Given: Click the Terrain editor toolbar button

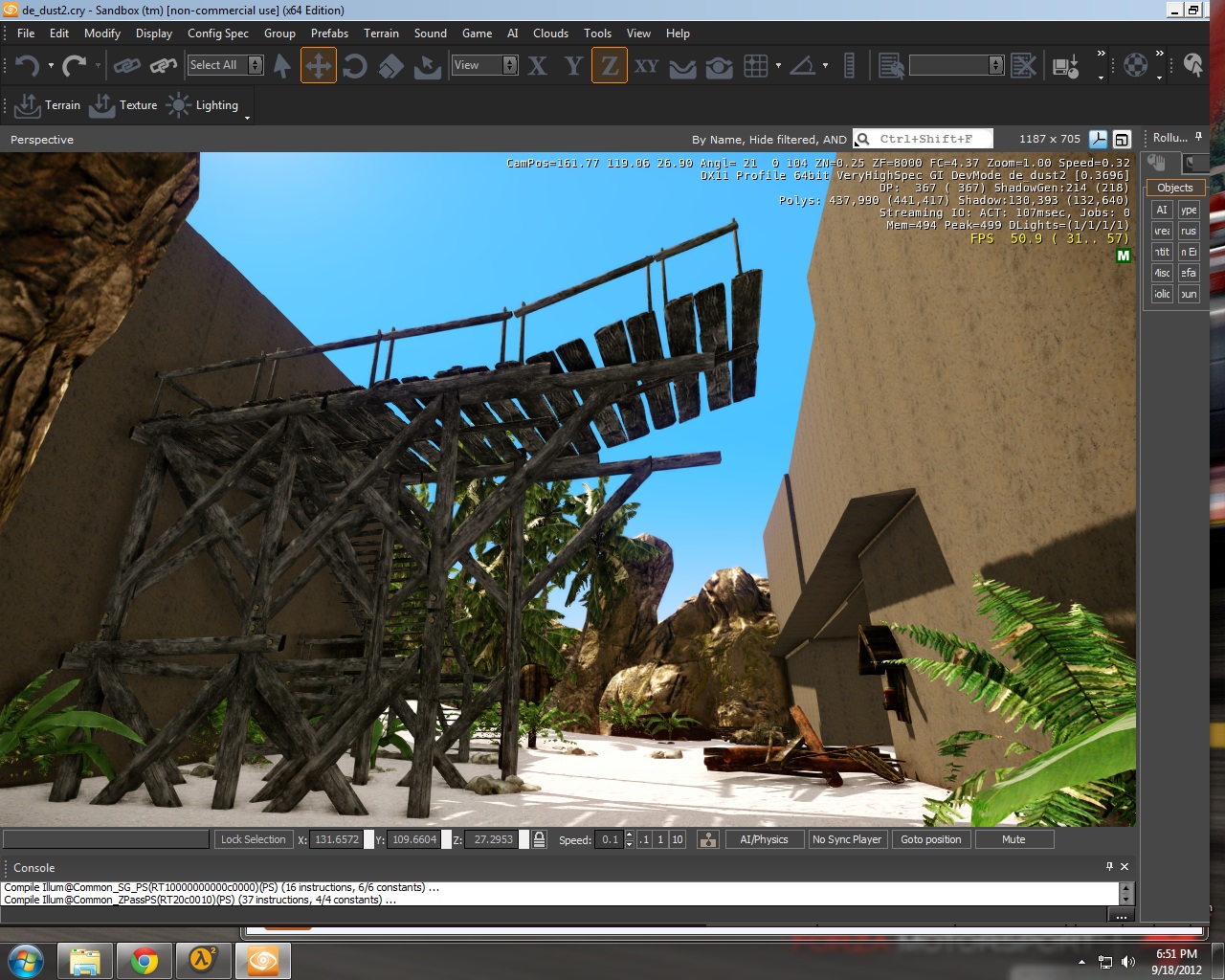Looking at the screenshot, I should pyautogui.click(x=48, y=105).
